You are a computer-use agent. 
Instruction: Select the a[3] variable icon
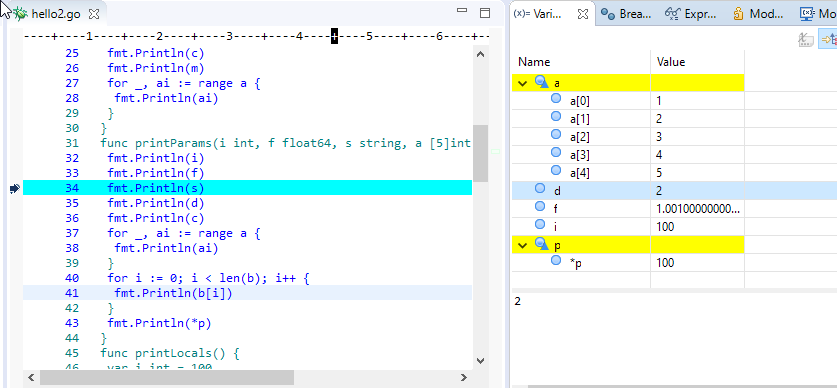tap(556, 152)
